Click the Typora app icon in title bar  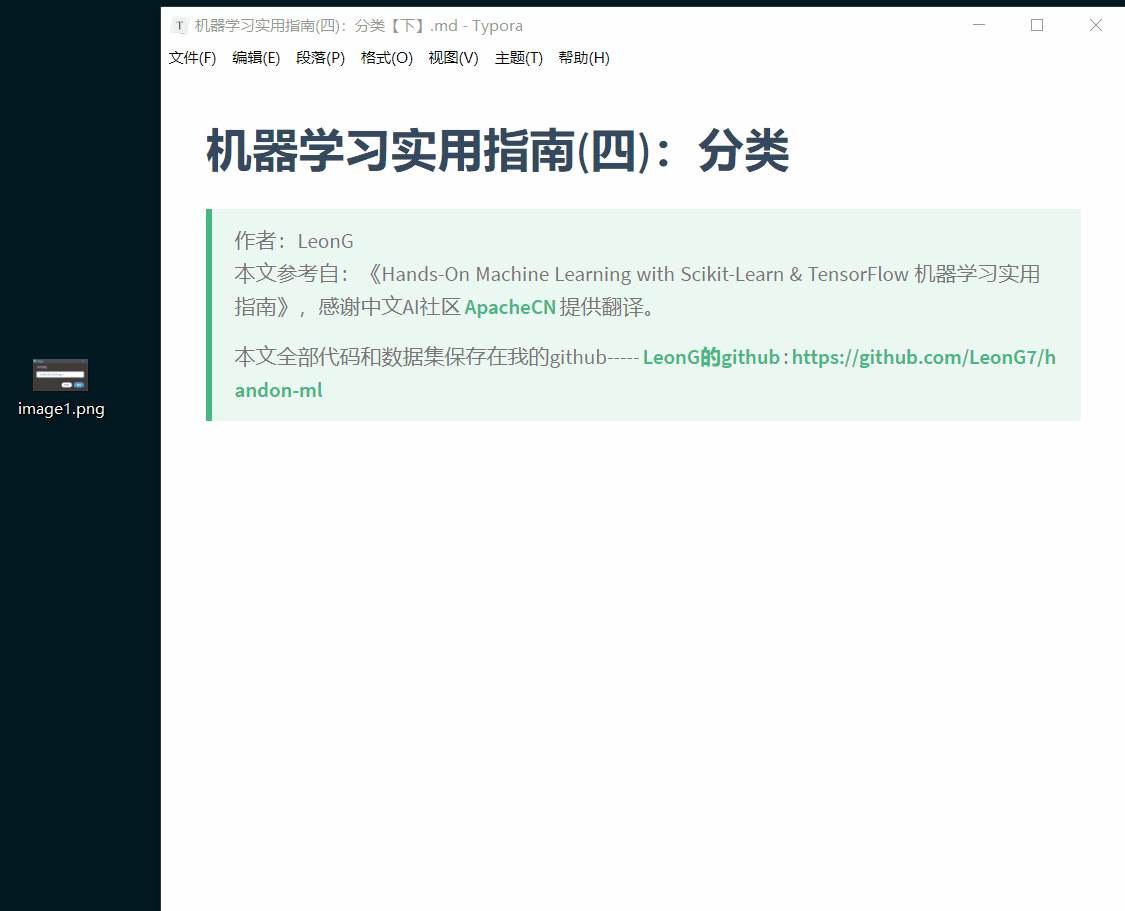tap(179, 26)
